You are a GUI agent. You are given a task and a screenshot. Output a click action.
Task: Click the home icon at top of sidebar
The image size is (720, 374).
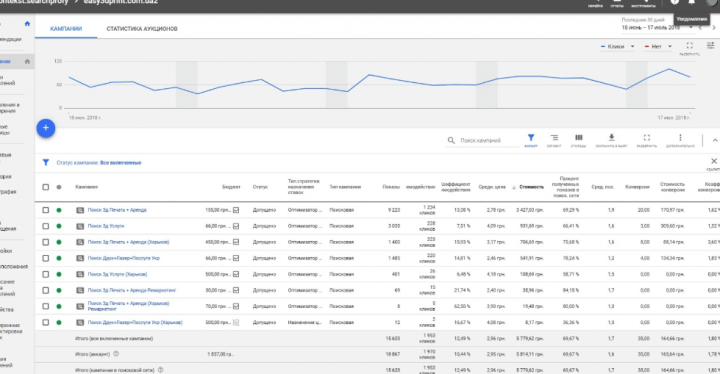[x=27, y=23]
